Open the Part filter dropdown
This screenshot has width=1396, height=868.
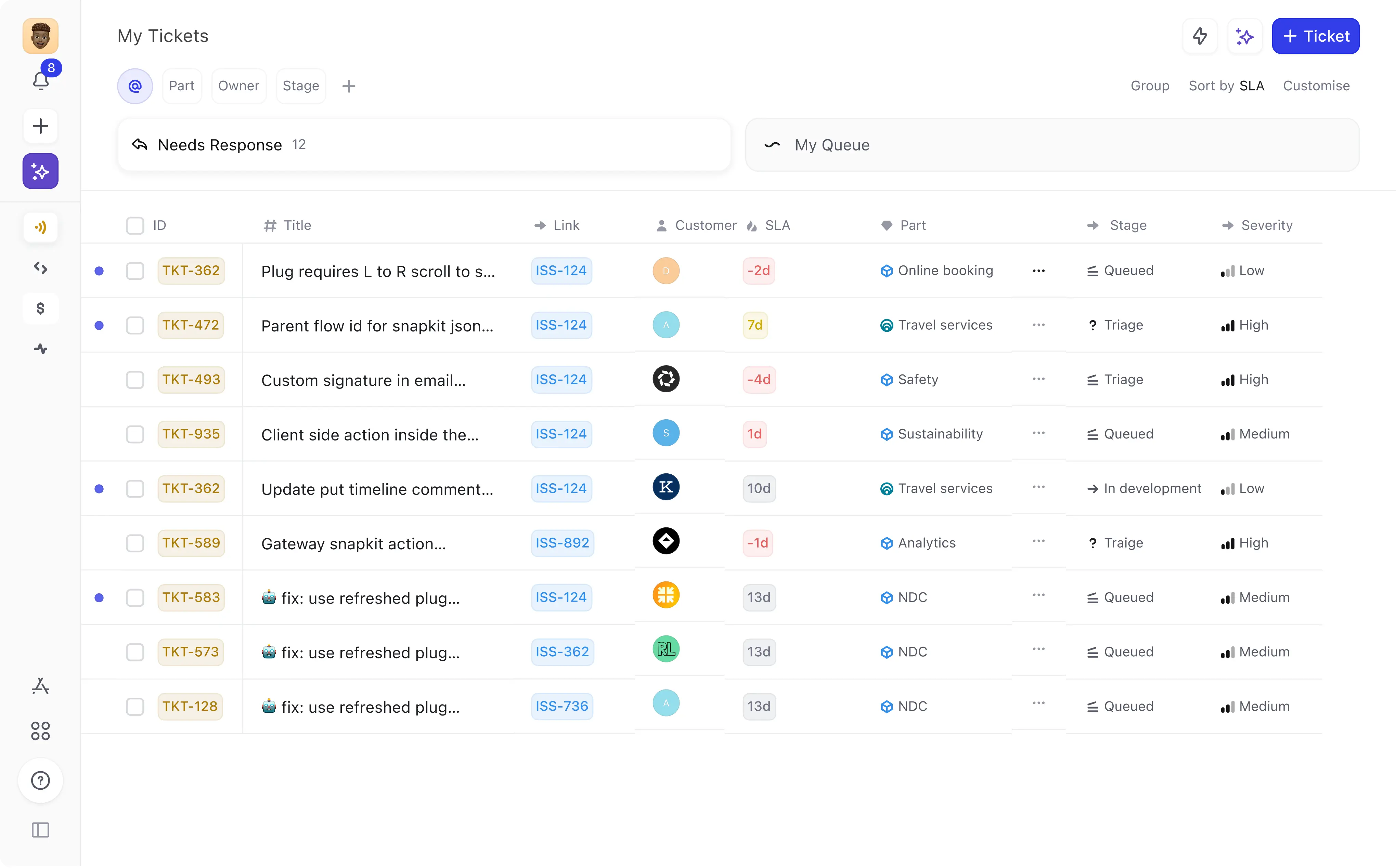click(x=181, y=86)
